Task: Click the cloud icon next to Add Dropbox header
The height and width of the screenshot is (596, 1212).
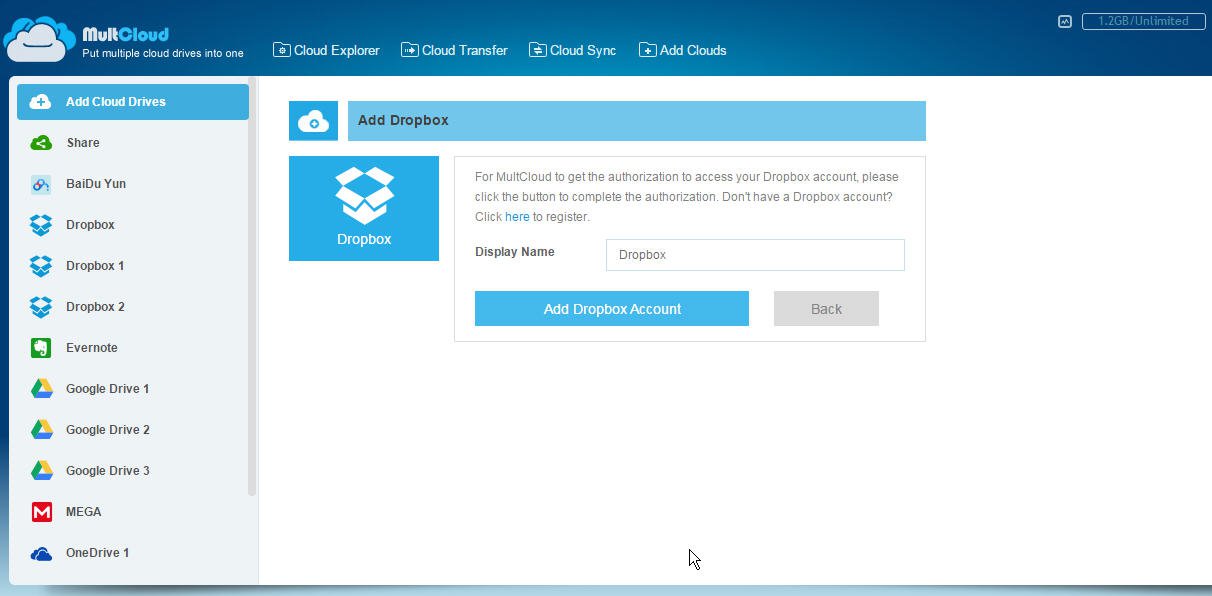Action: [x=314, y=121]
